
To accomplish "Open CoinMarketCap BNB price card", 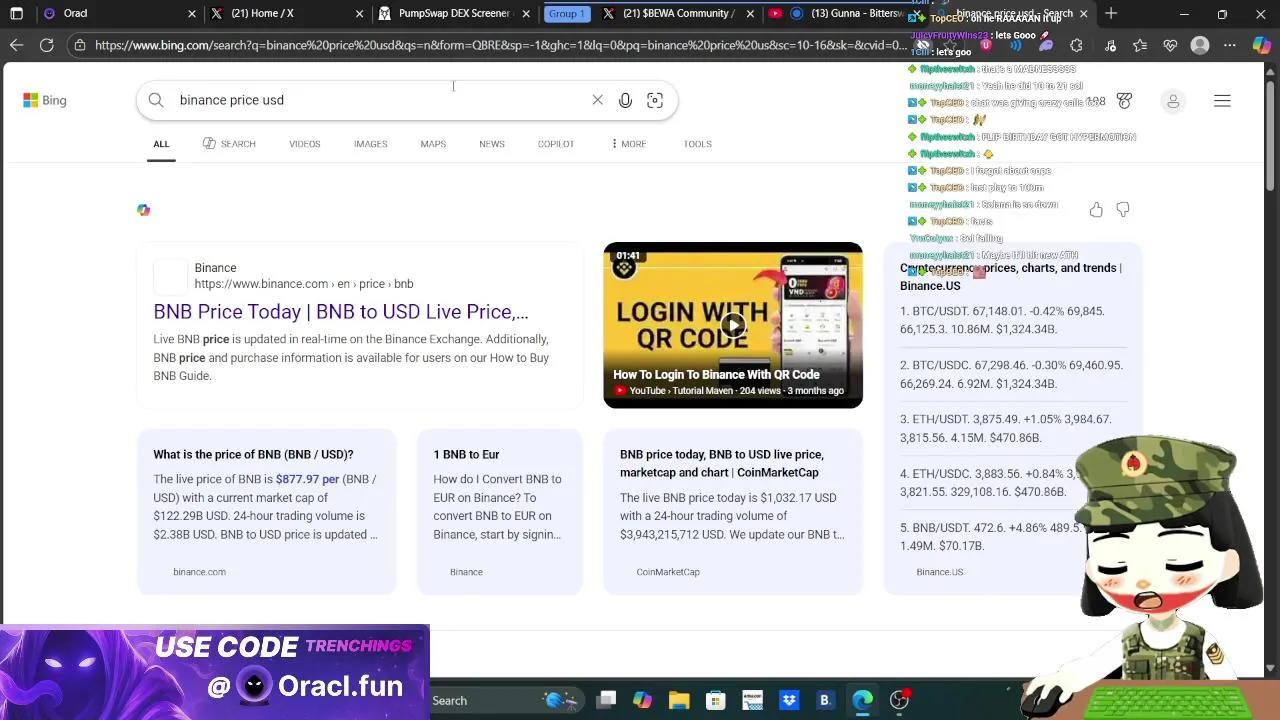I will pyautogui.click(x=733, y=512).
